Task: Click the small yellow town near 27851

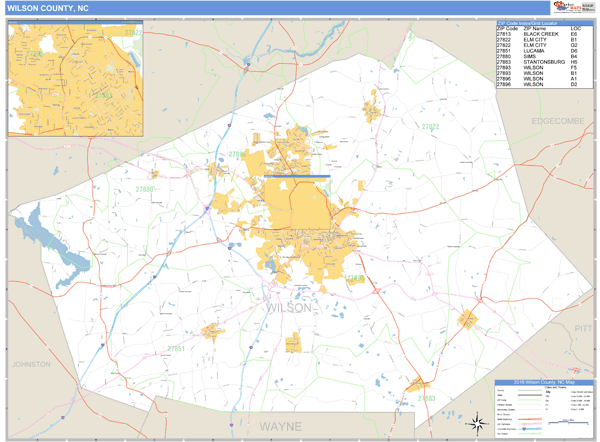Action: click(213, 331)
